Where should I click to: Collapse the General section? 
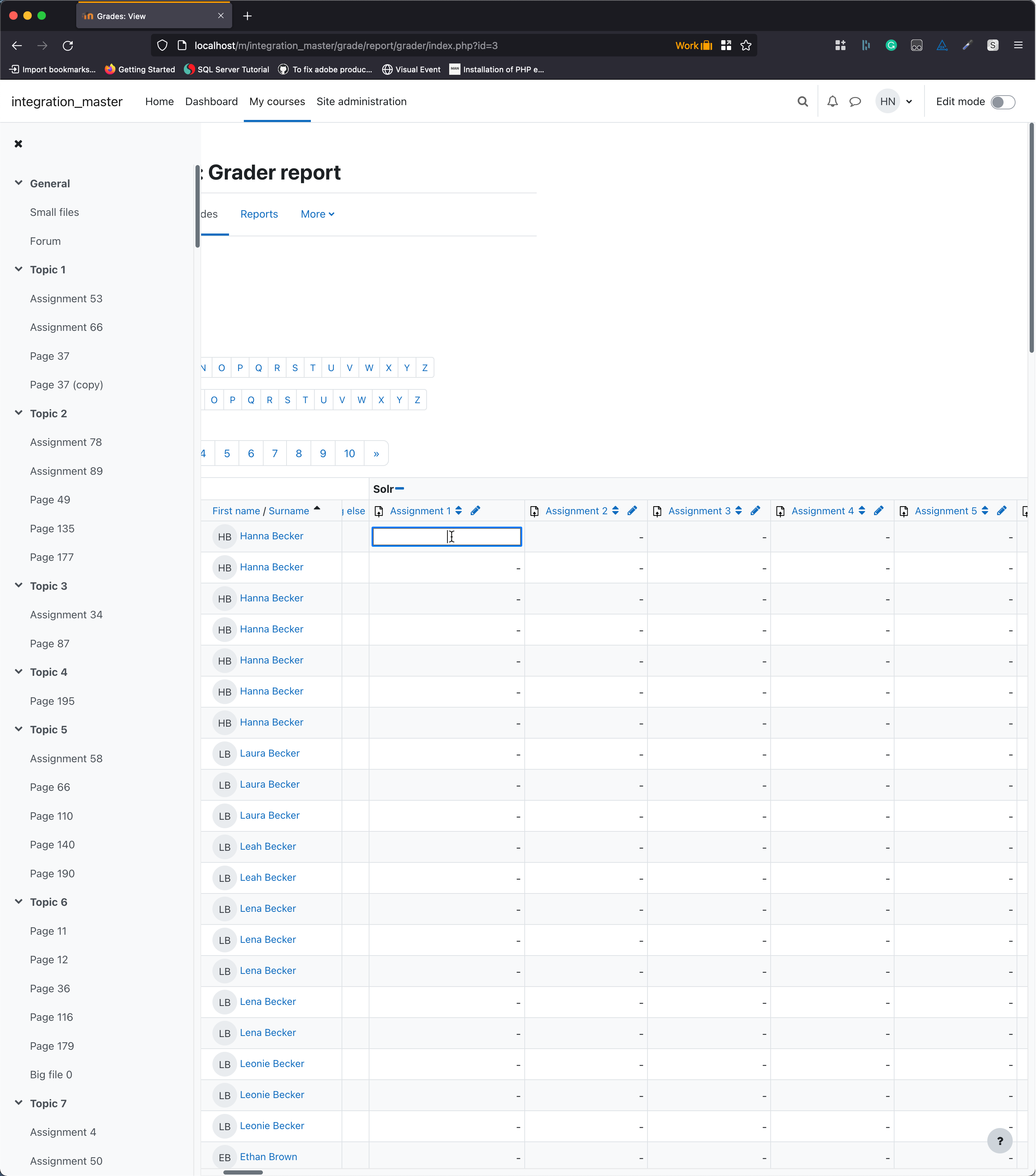[18, 183]
